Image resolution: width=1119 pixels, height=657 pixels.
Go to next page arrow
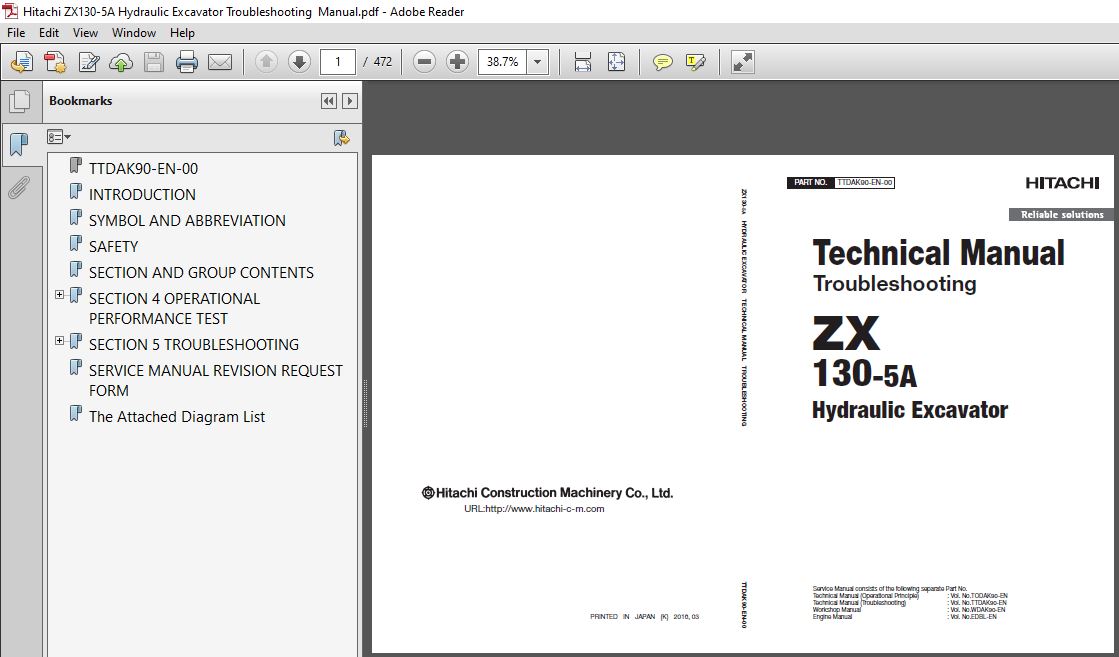pos(299,62)
